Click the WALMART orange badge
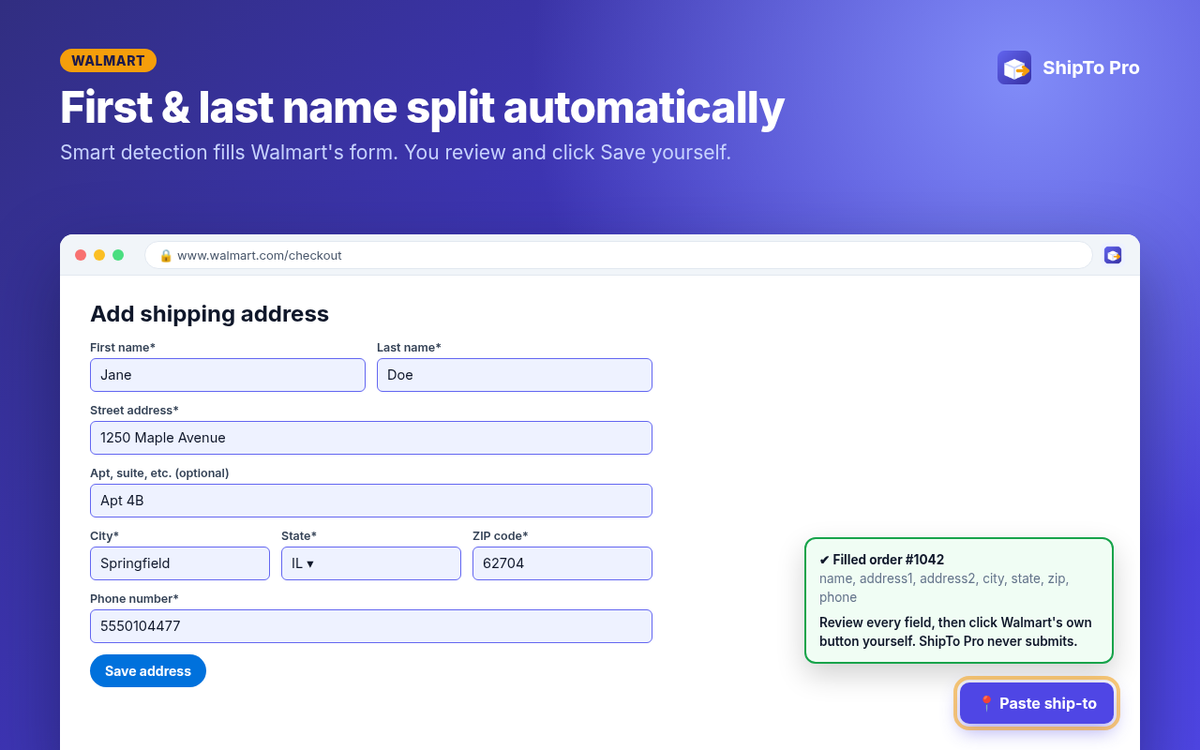This screenshot has width=1200, height=750. [x=108, y=60]
